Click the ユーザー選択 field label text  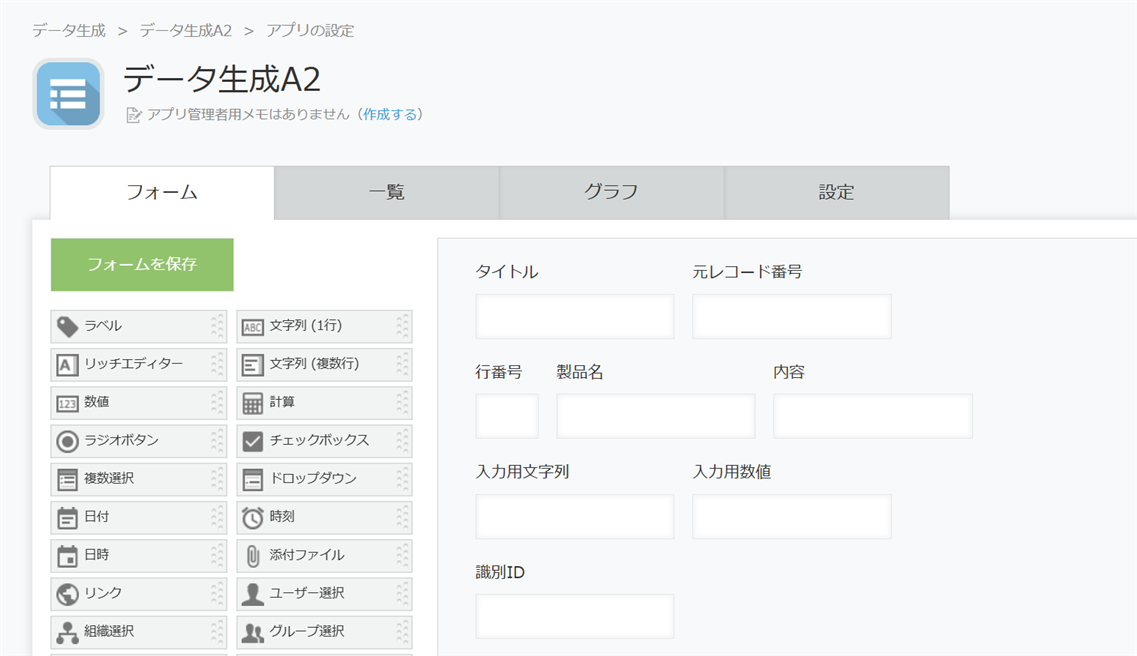[307, 593]
